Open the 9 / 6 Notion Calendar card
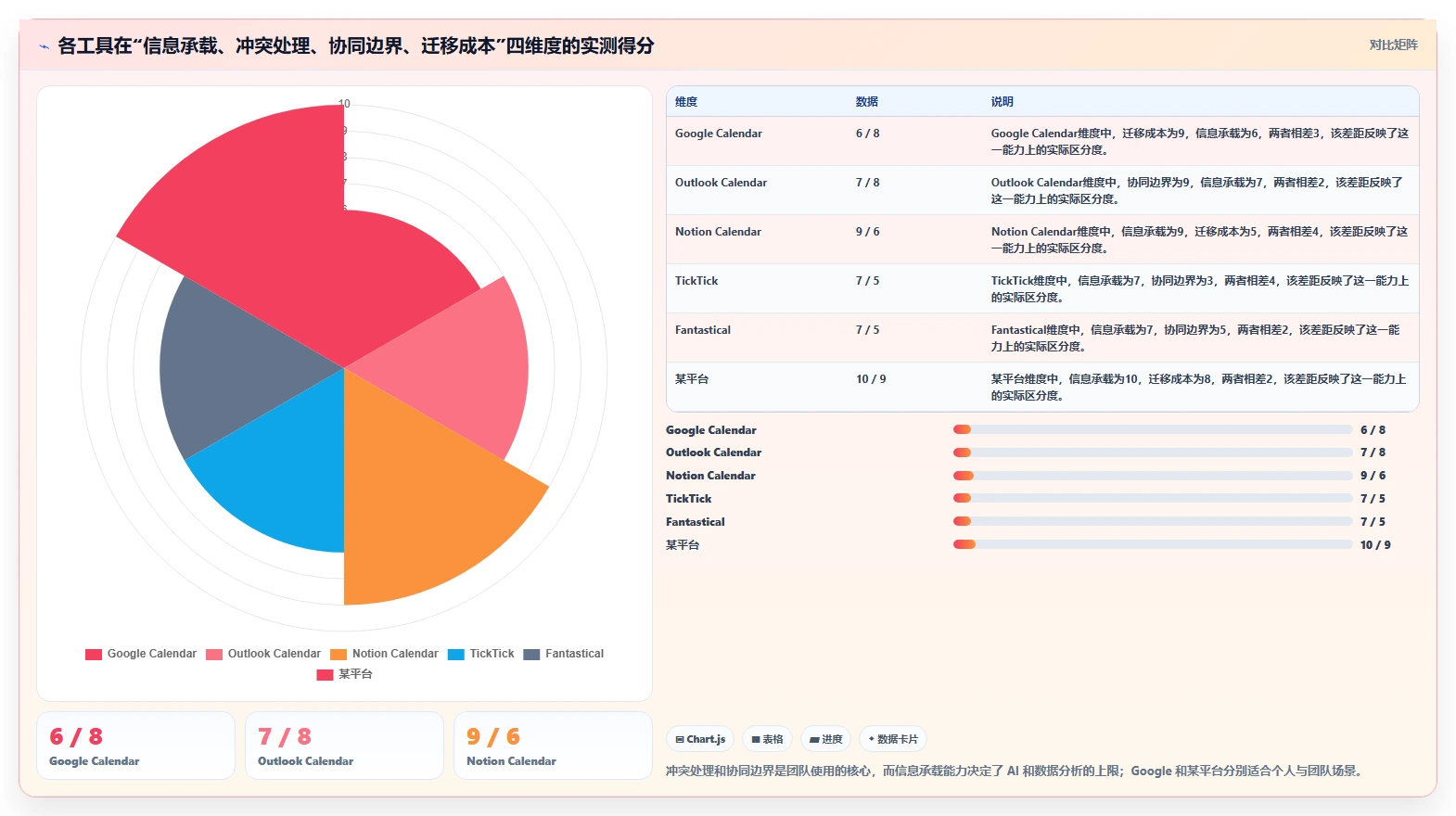Viewport: 1456px width, 816px height. click(553, 746)
